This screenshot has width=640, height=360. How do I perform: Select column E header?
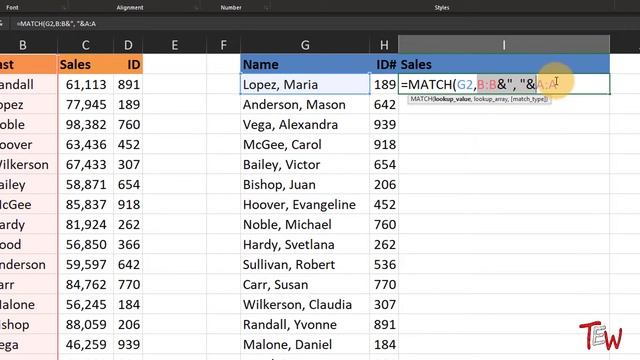coord(175,45)
